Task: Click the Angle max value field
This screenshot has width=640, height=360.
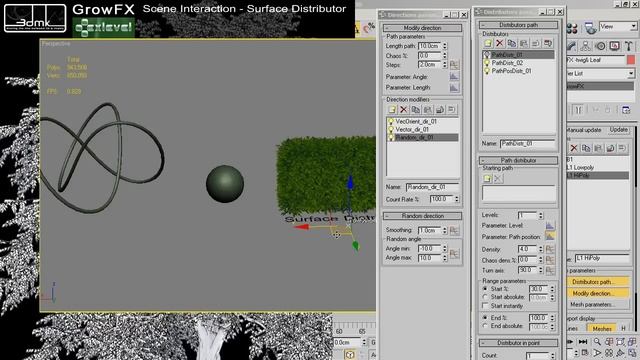Action: tap(429, 258)
